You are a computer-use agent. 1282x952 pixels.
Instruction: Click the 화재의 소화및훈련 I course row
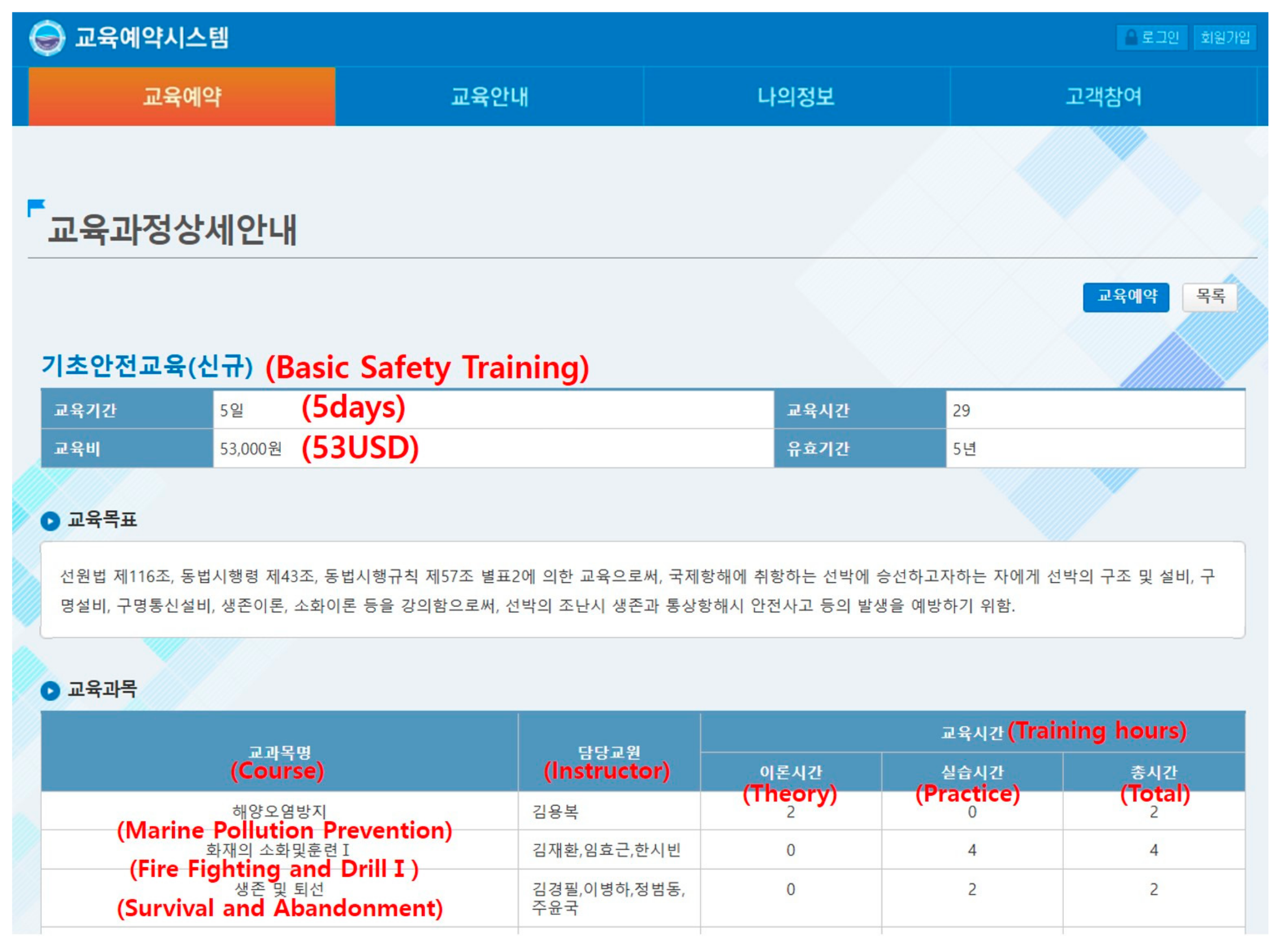click(278, 850)
